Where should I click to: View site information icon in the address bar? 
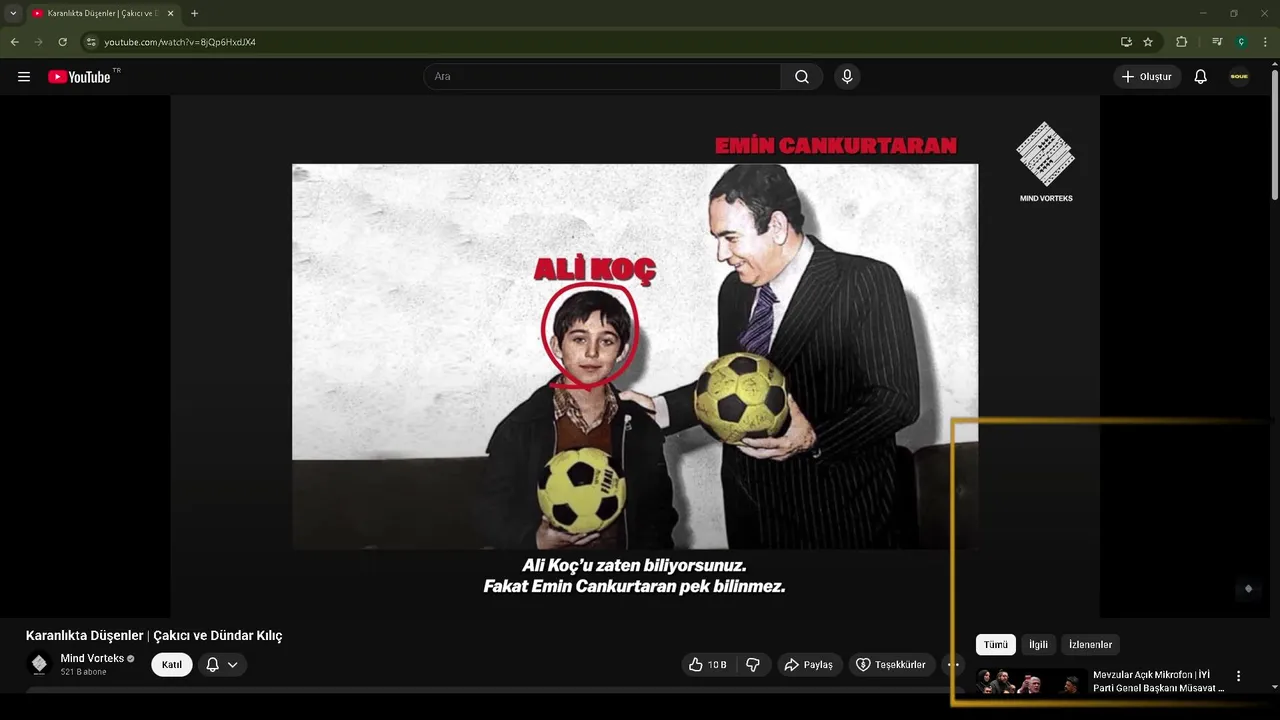(91, 42)
